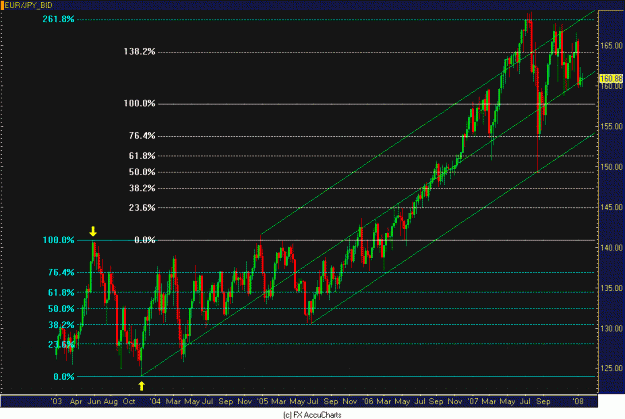The width and height of the screenshot is (625, 419).
Task: Select the yellow down arrow at the 2003 high
Action: tap(93, 231)
